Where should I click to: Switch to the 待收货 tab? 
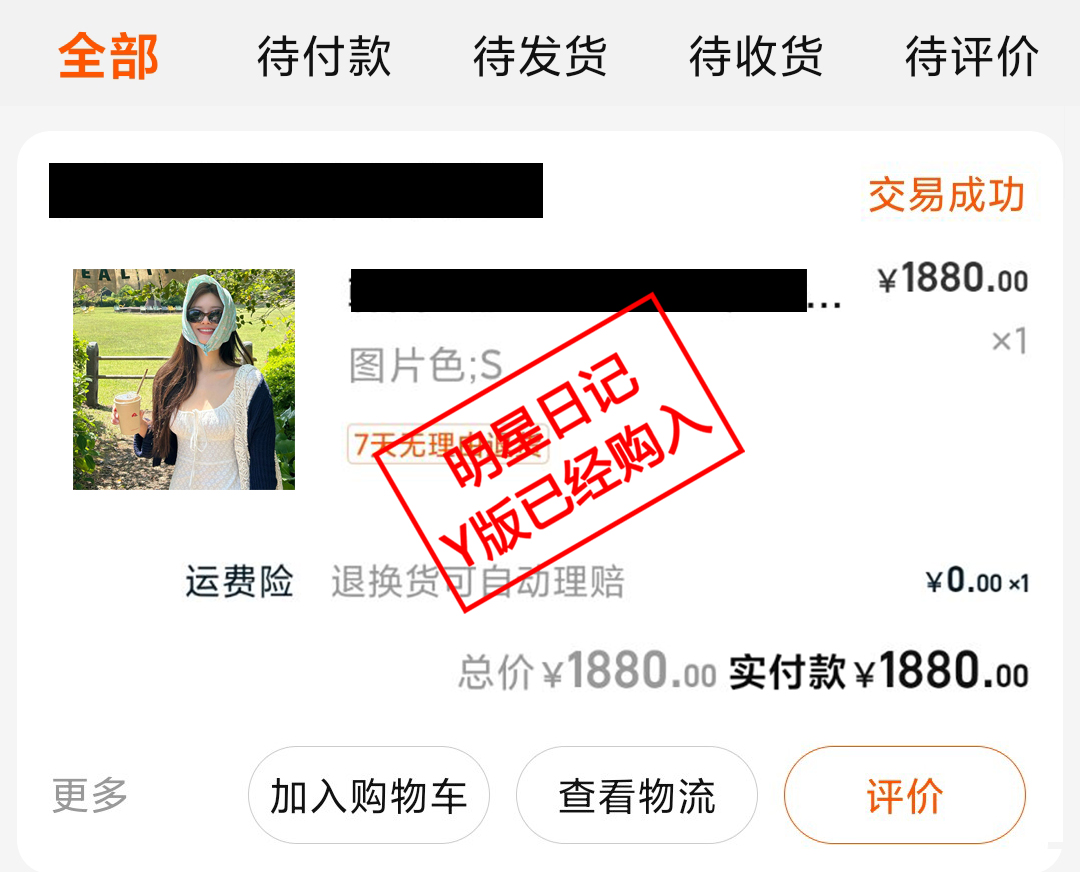pyautogui.click(x=756, y=56)
